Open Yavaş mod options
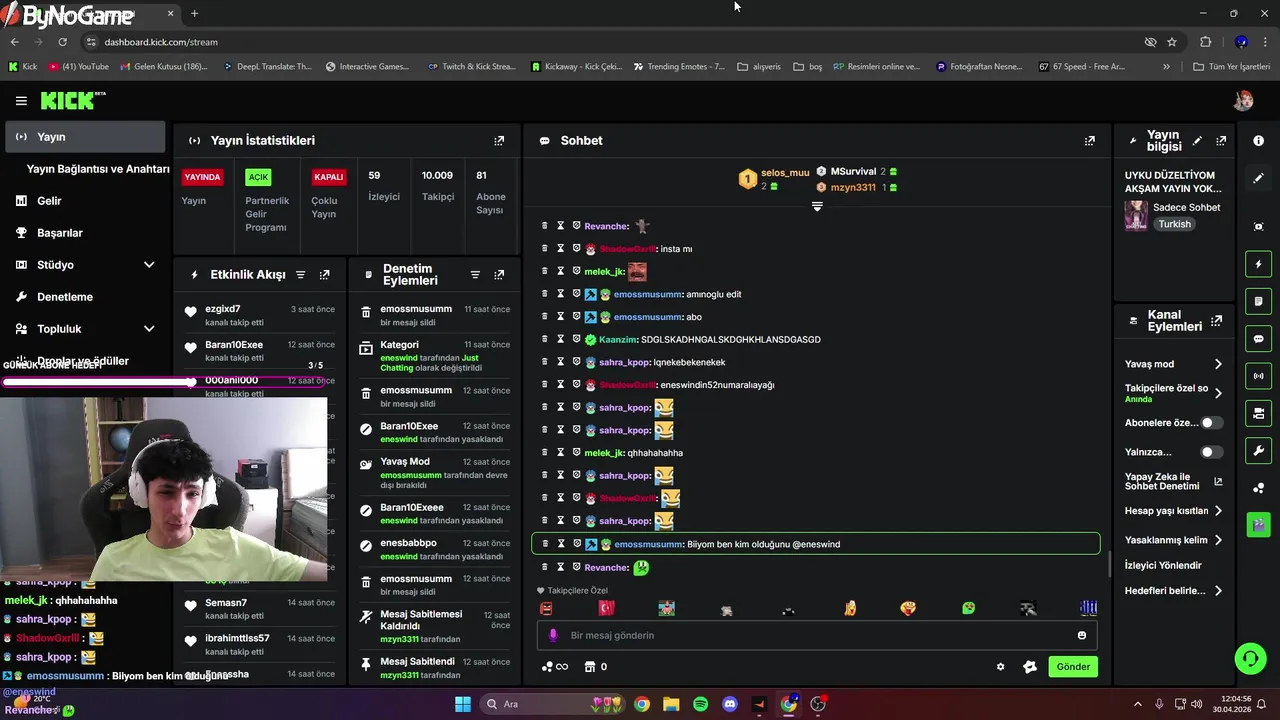 [x=1174, y=364]
